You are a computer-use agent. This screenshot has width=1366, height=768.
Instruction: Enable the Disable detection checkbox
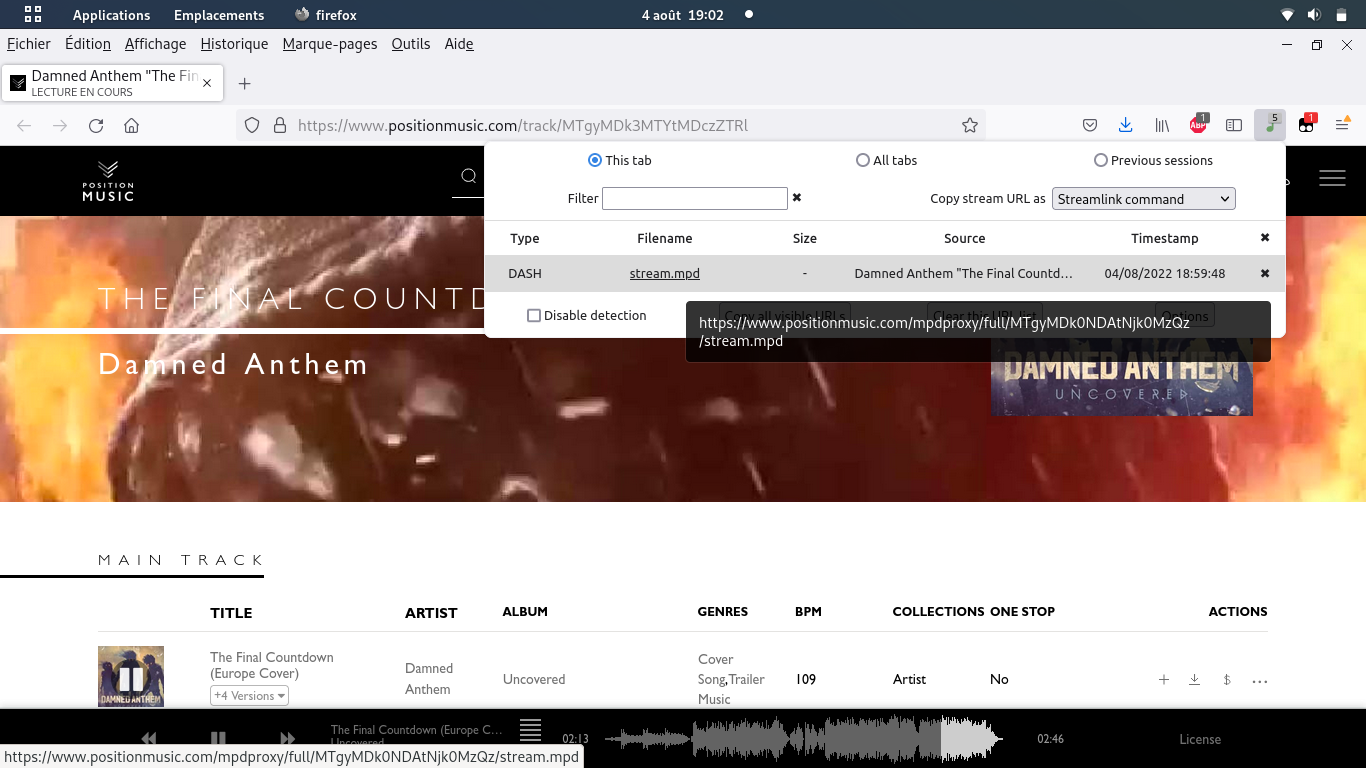(x=534, y=315)
